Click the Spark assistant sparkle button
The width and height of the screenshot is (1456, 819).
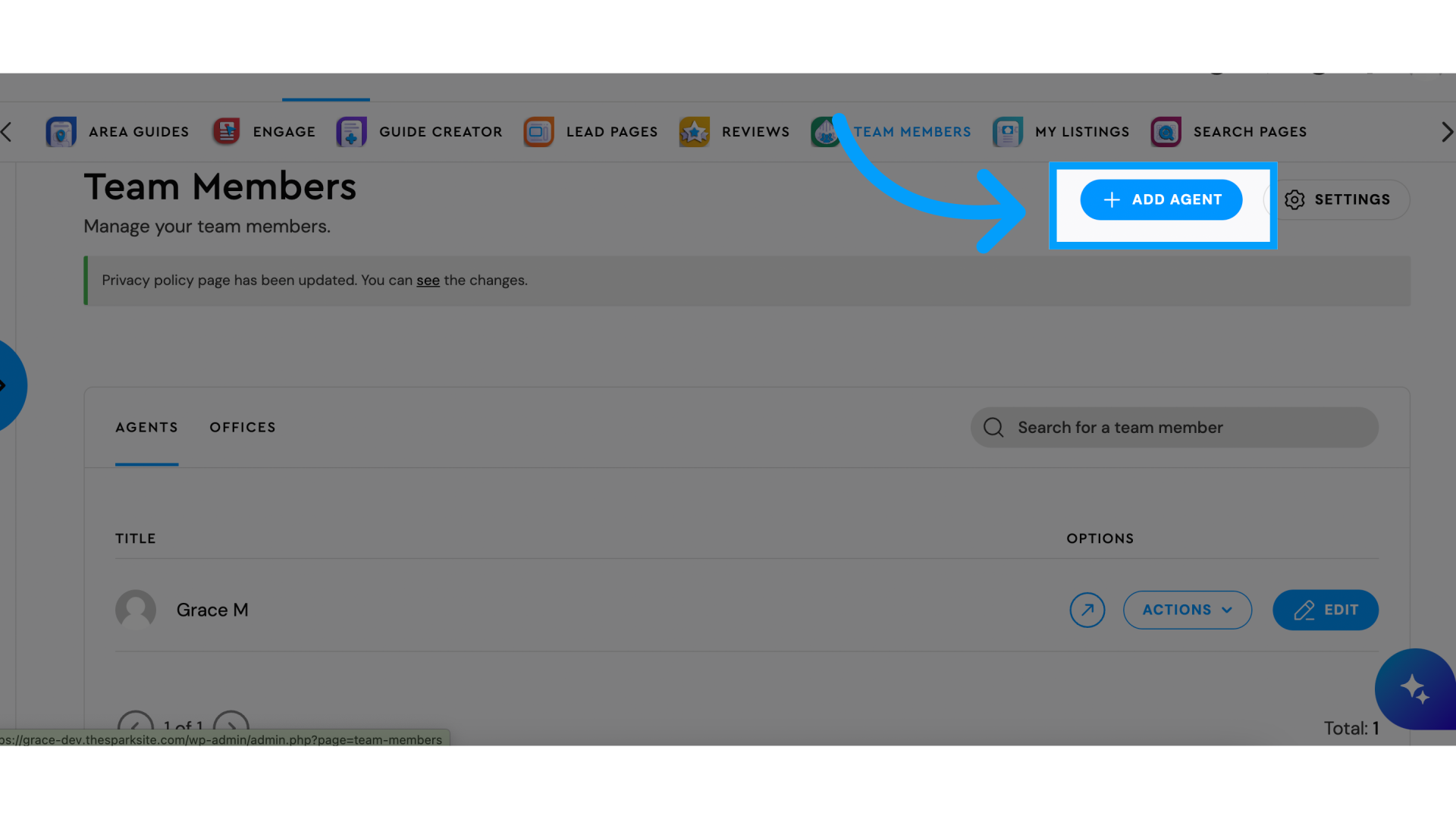[x=1414, y=689]
